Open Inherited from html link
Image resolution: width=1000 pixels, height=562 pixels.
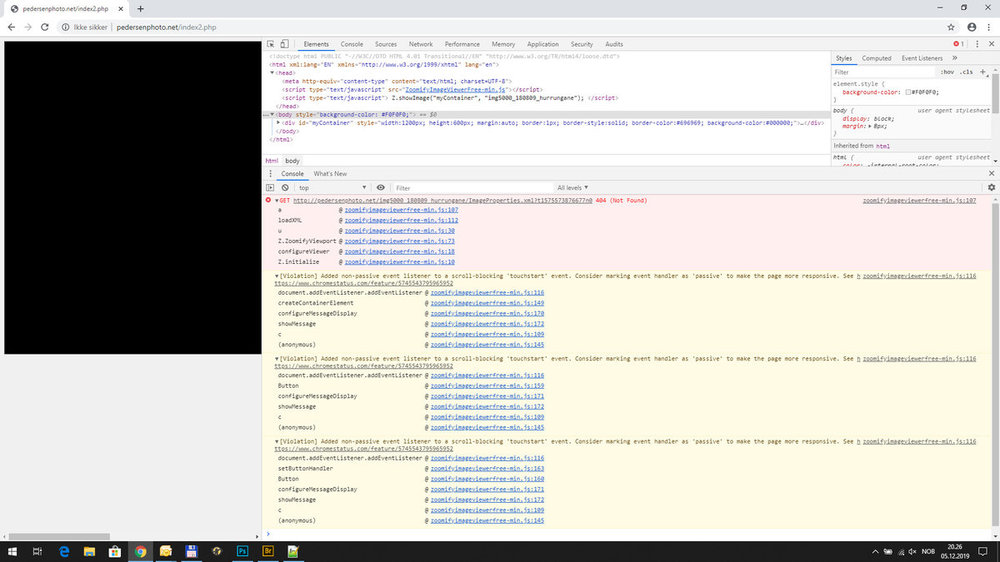(883, 146)
